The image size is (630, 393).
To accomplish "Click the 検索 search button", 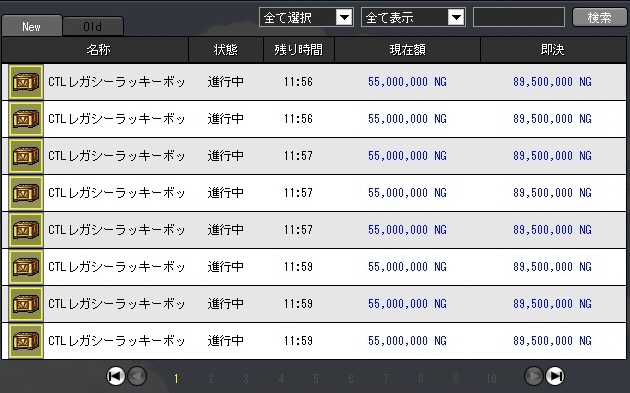I will [x=599, y=17].
